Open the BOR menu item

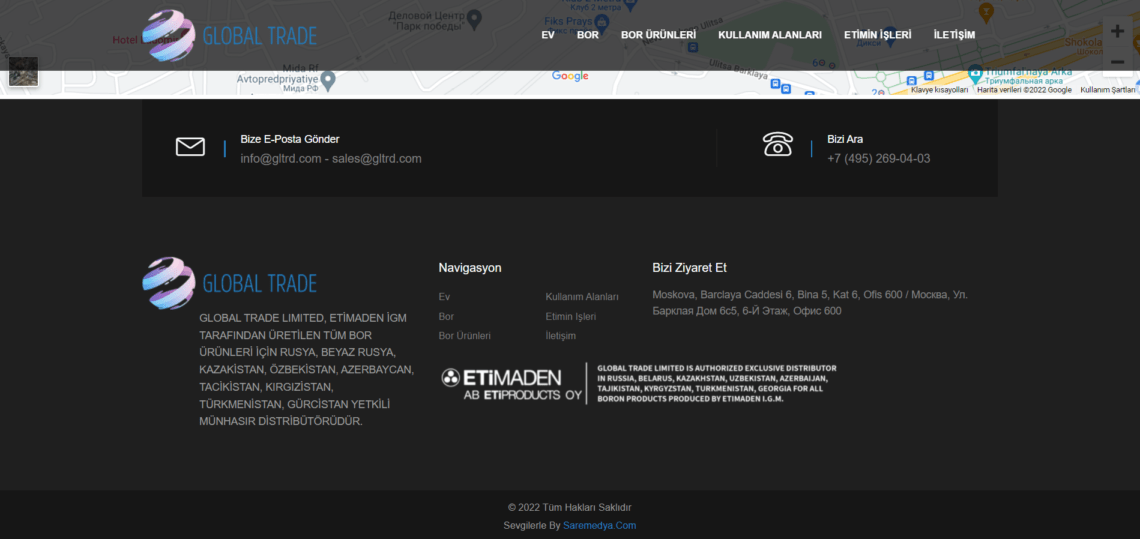click(588, 35)
